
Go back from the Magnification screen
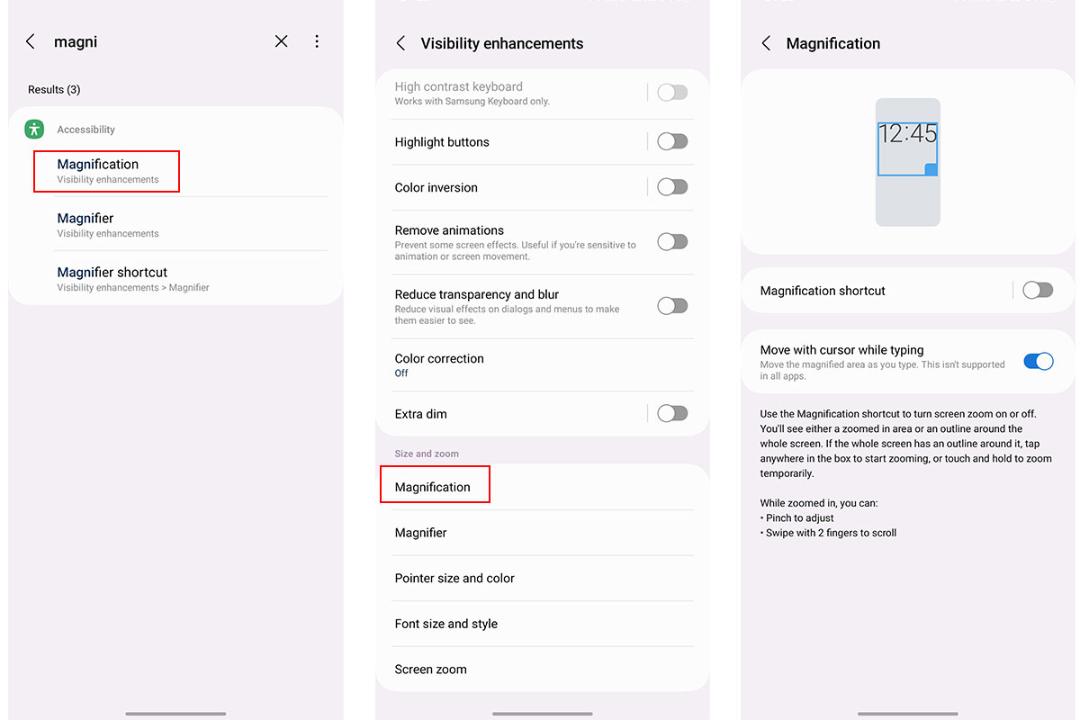point(766,43)
